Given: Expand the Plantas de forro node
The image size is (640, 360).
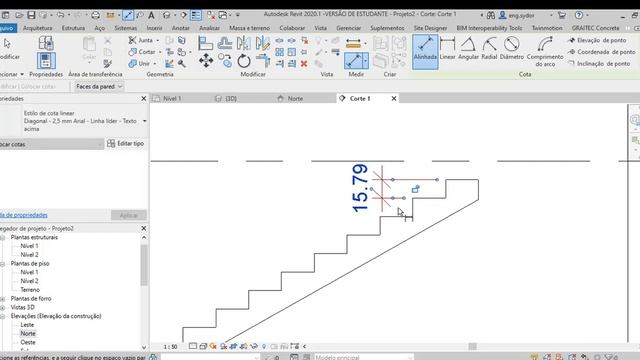Looking at the screenshot, I should point(2,299).
